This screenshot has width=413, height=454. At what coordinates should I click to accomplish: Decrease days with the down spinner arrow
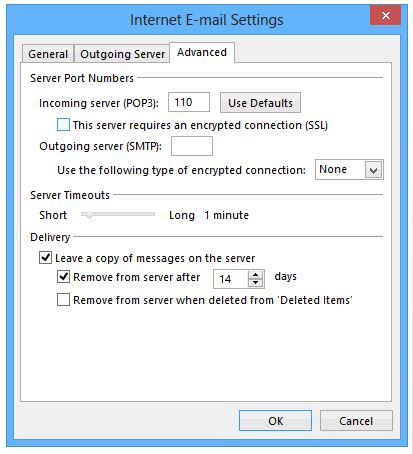point(255,283)
